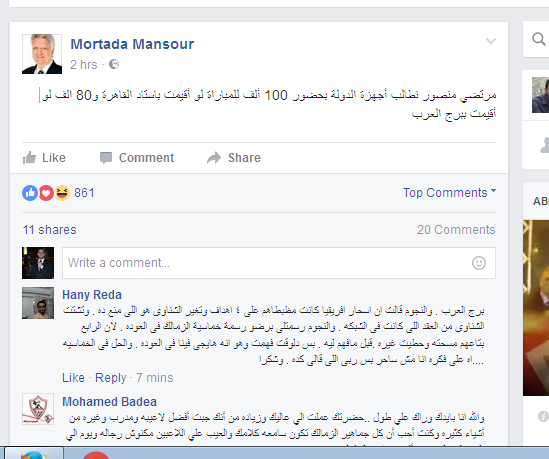
Task: Like Hany Reda's comment
Action: (73, 378)
